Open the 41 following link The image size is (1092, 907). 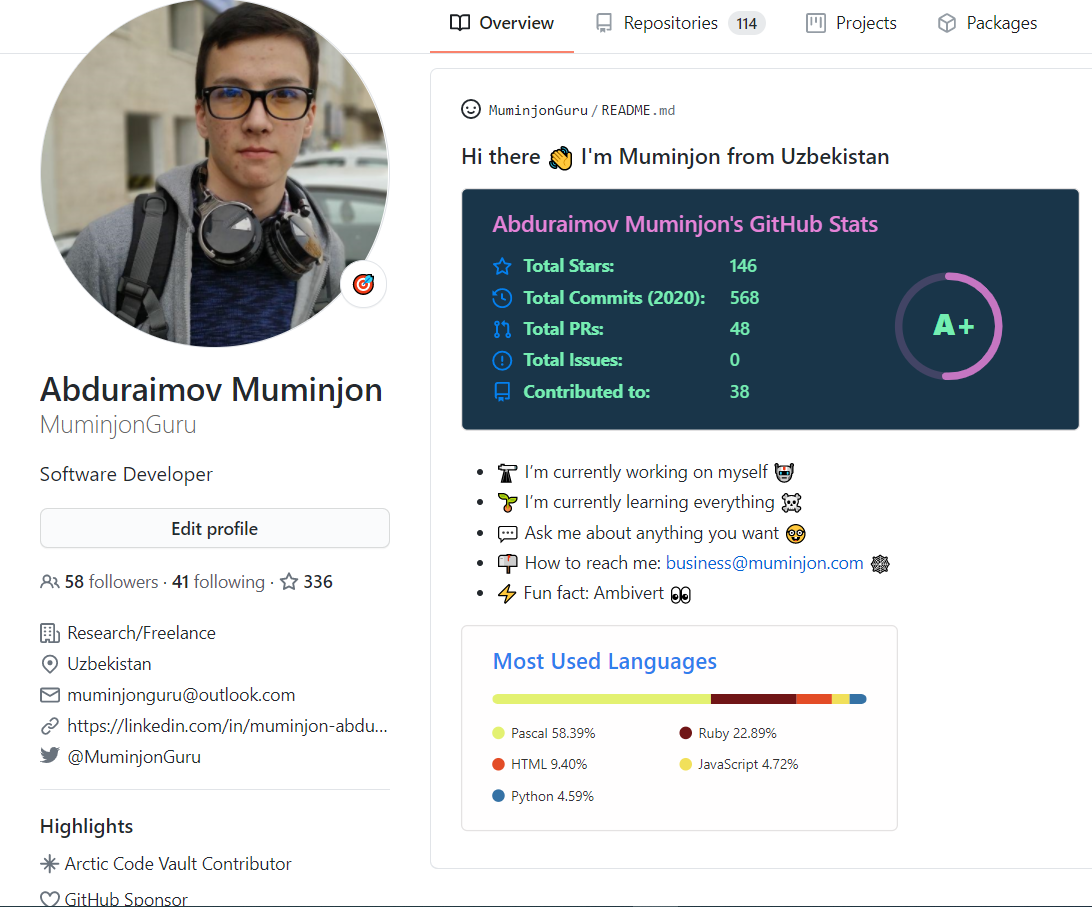coord(219,582)
